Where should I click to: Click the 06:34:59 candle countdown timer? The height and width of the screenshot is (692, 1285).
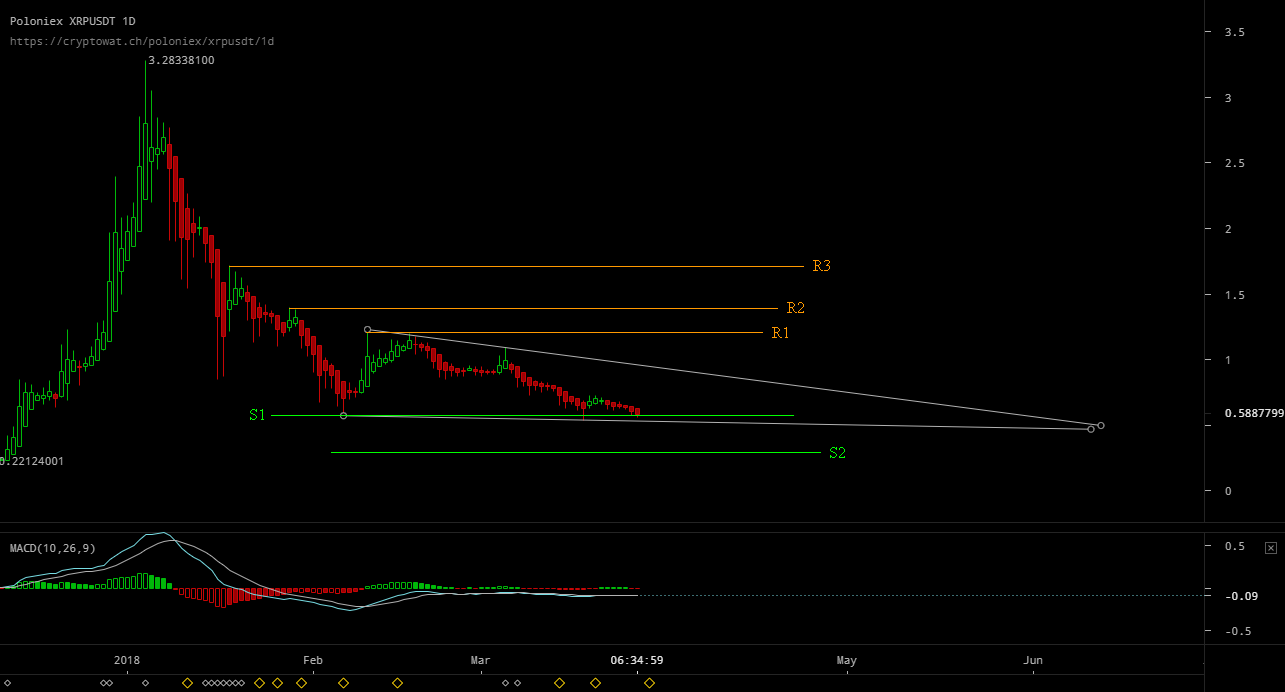(x=638, y=660)
